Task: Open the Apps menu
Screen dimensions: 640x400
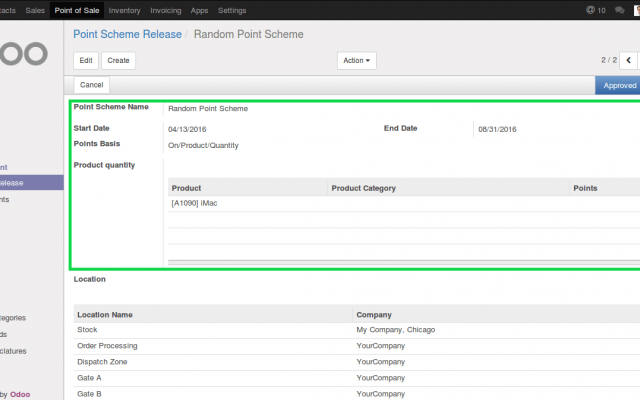Action: point(199,10)
